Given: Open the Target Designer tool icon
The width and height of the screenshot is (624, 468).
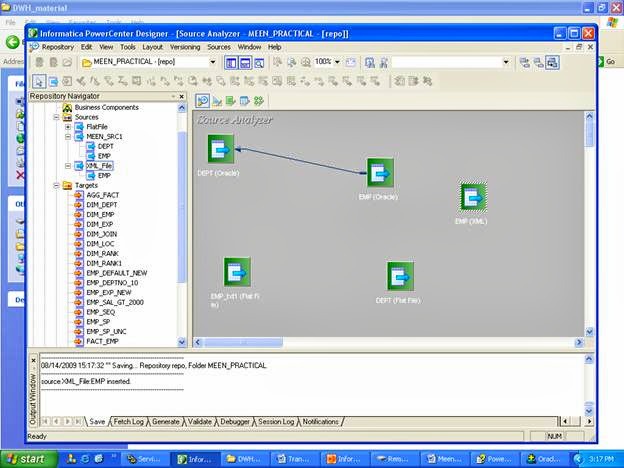Looking at the screenshot, I should 217,101.
